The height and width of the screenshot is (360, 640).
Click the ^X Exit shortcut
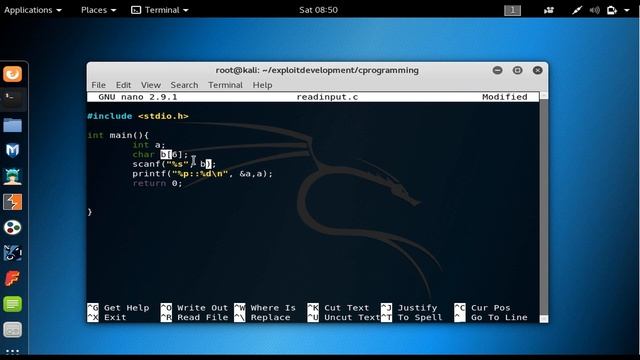[x=107, y=318]
